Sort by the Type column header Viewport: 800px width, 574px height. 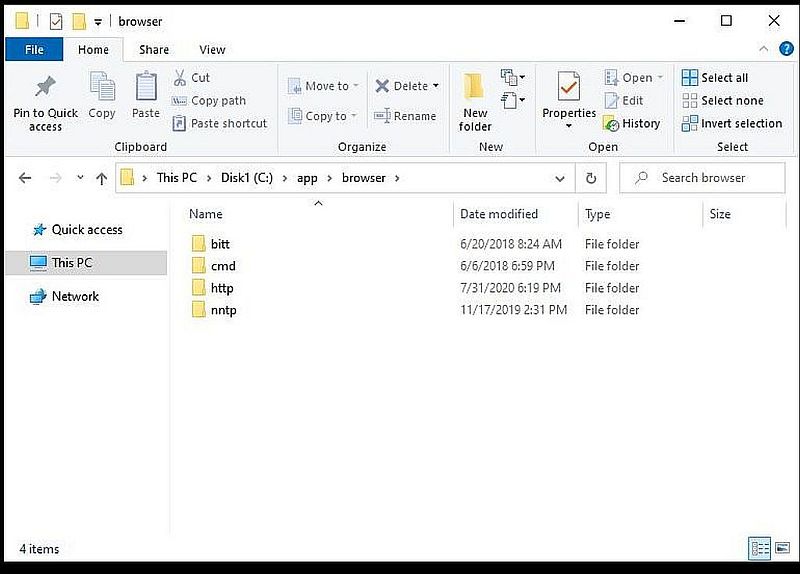pos(597,214)
